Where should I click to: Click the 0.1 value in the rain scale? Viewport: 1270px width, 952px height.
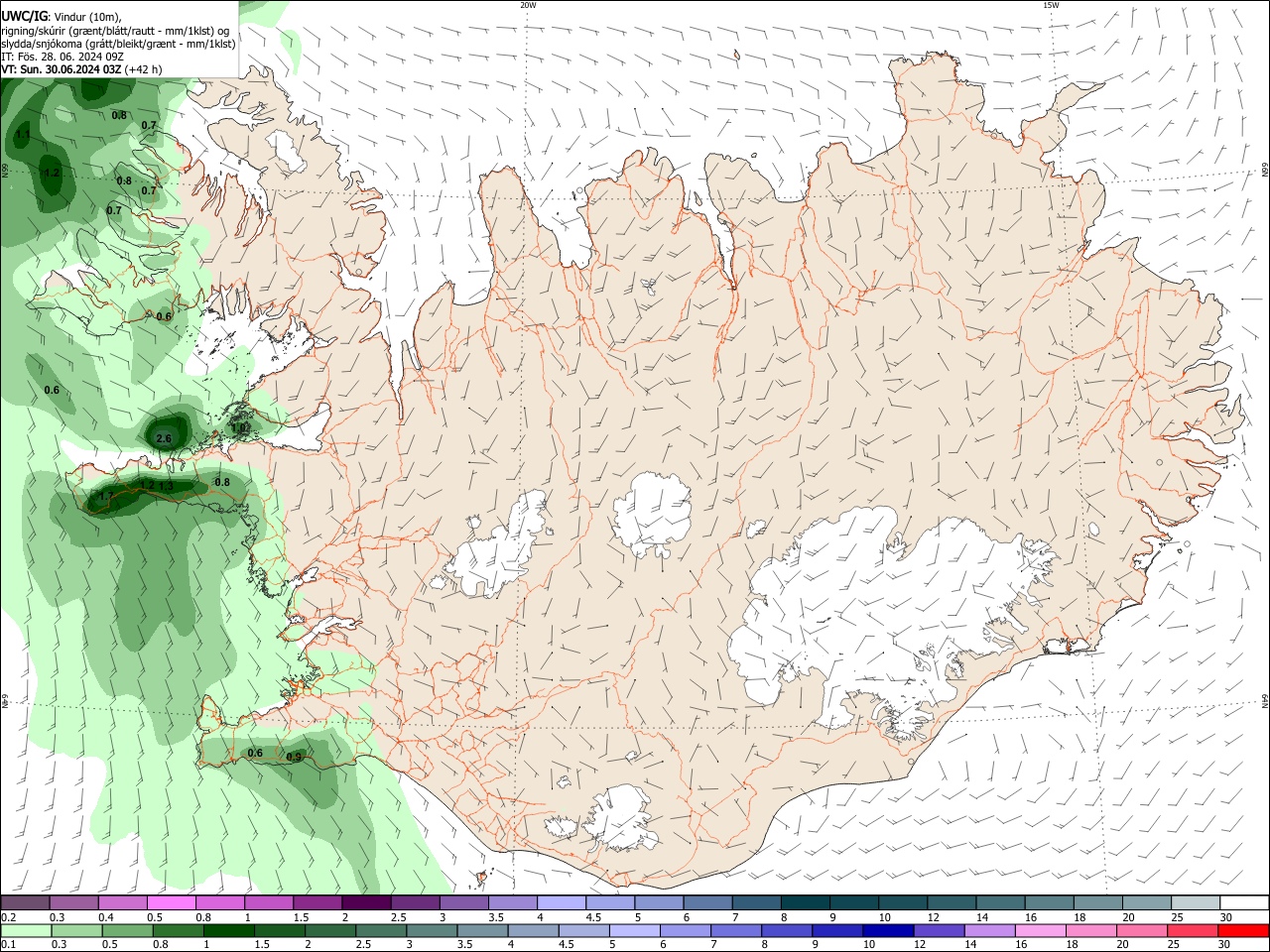8,945
